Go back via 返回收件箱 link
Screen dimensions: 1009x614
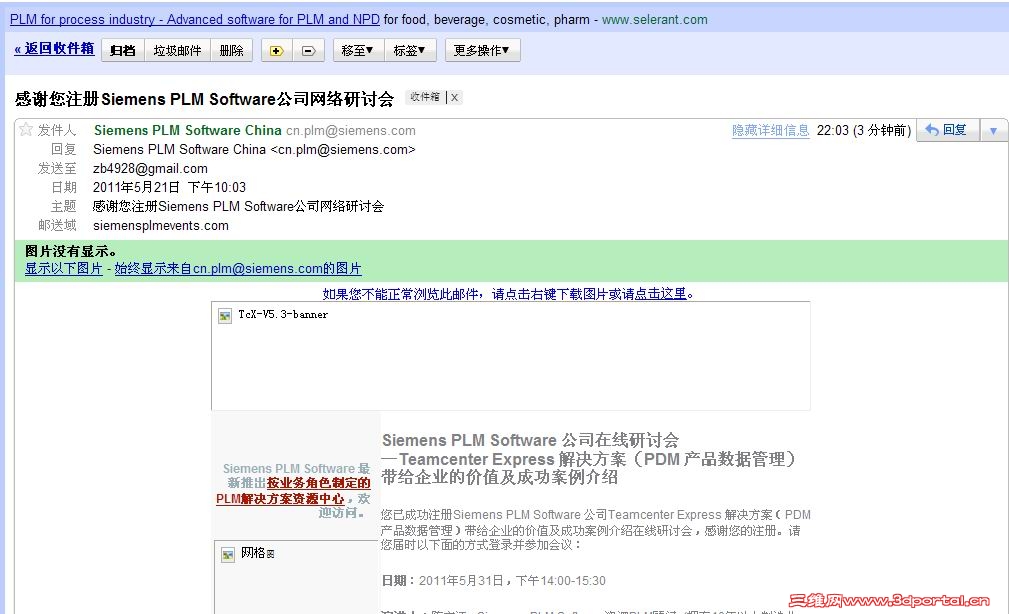[x=54, y=49]
